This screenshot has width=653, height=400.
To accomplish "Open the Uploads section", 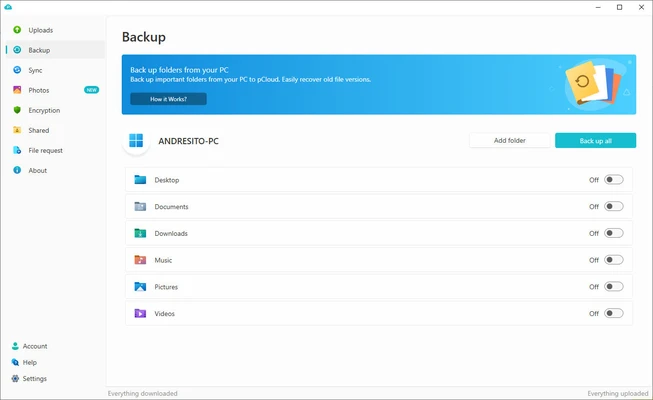I will tap(55, 30).
